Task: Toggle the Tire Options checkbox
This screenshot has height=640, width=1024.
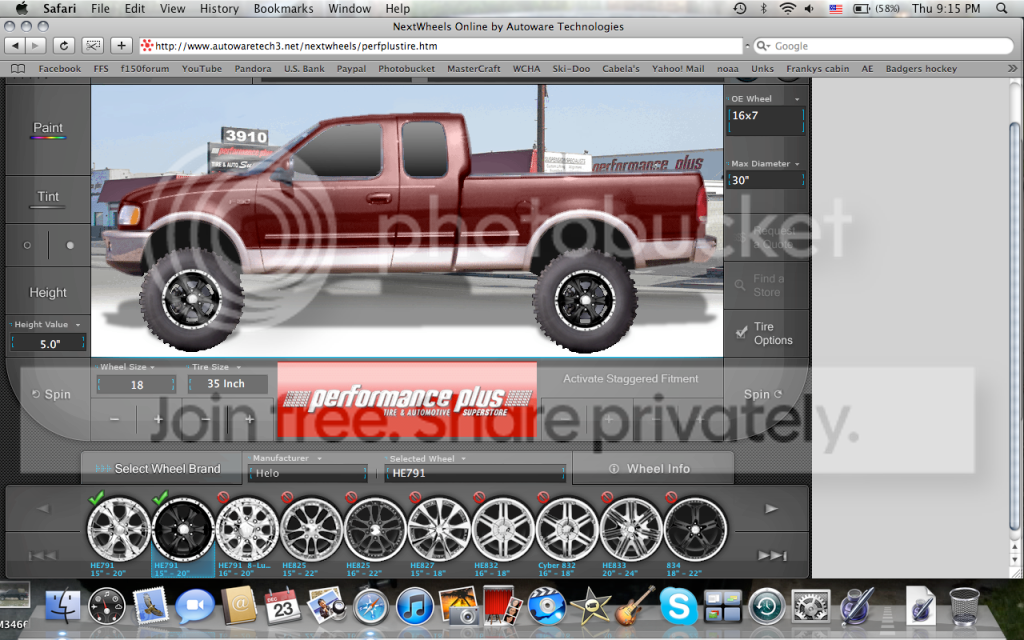Action: coord(741,333)
